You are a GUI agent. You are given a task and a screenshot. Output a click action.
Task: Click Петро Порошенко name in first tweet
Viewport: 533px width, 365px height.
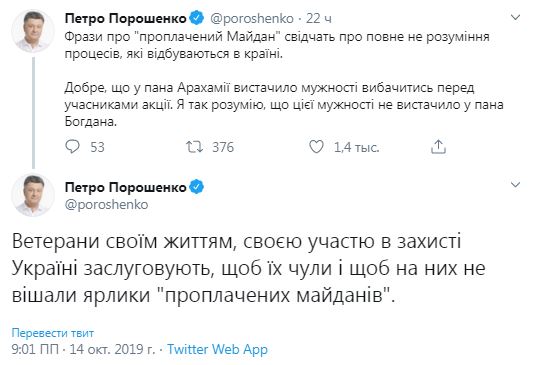tap(125, 18)
